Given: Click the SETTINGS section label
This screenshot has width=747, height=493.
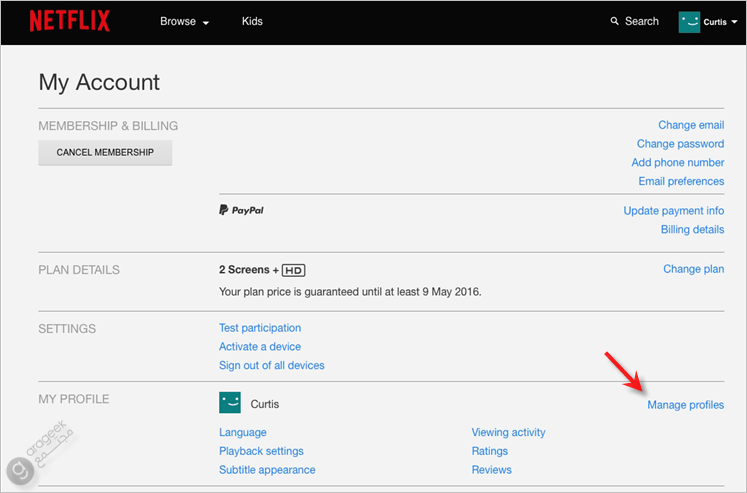Looking at the screenshot, I should pyautogui.click(x=67, y=329).
